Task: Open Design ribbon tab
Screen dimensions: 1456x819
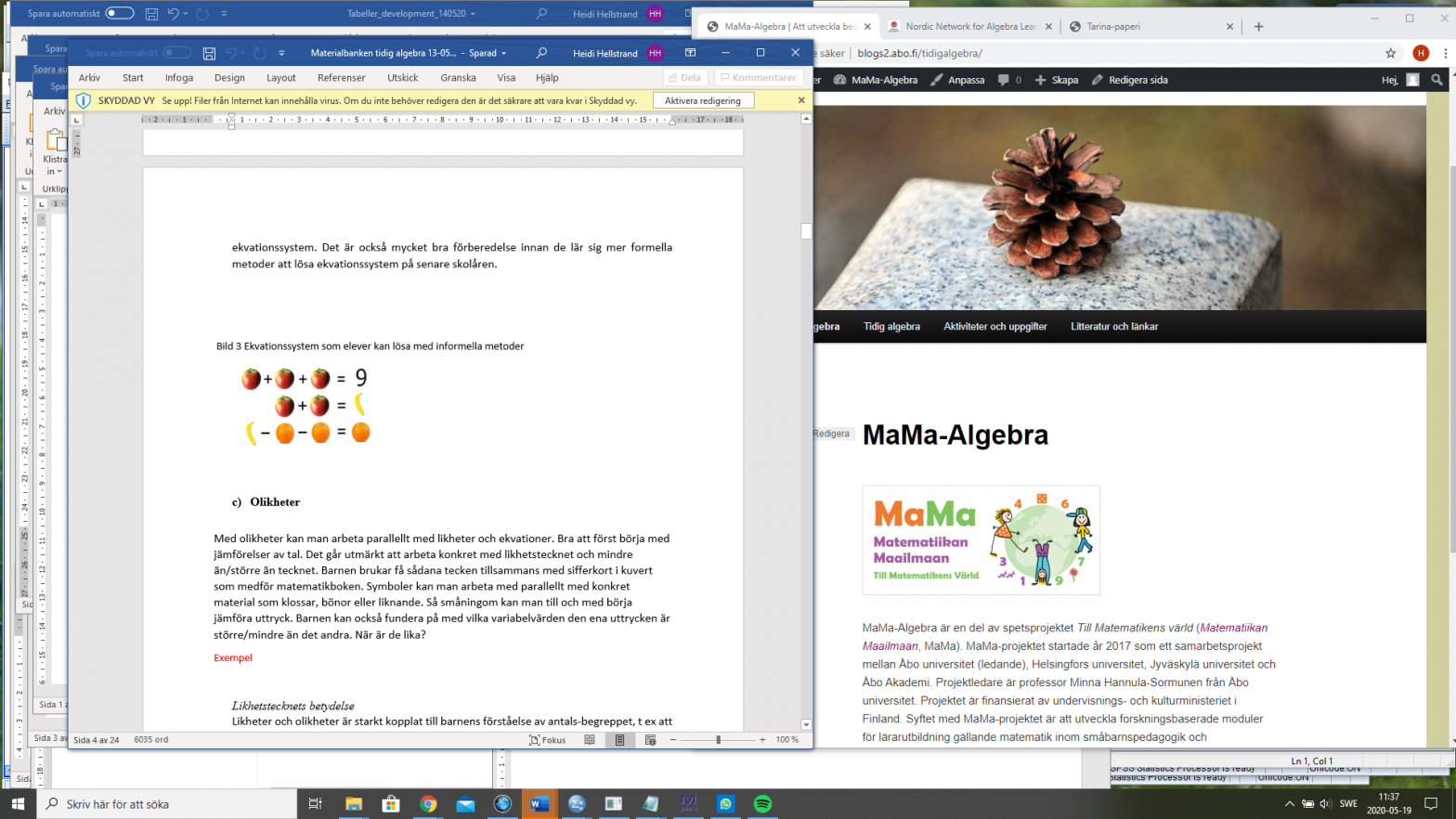Action: tap(229, 78)
